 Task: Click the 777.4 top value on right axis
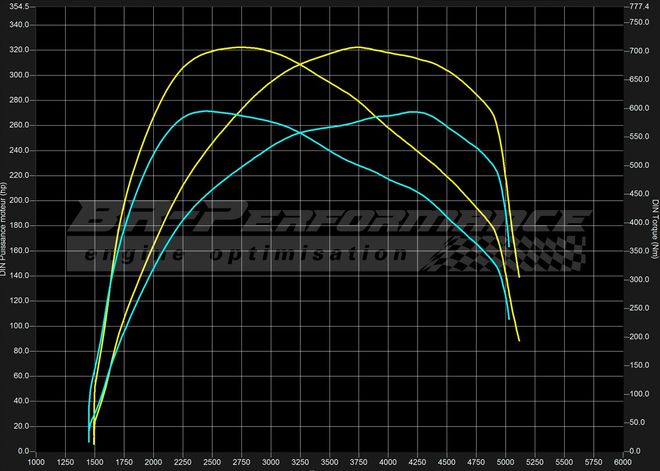click(x=638, y=7)
